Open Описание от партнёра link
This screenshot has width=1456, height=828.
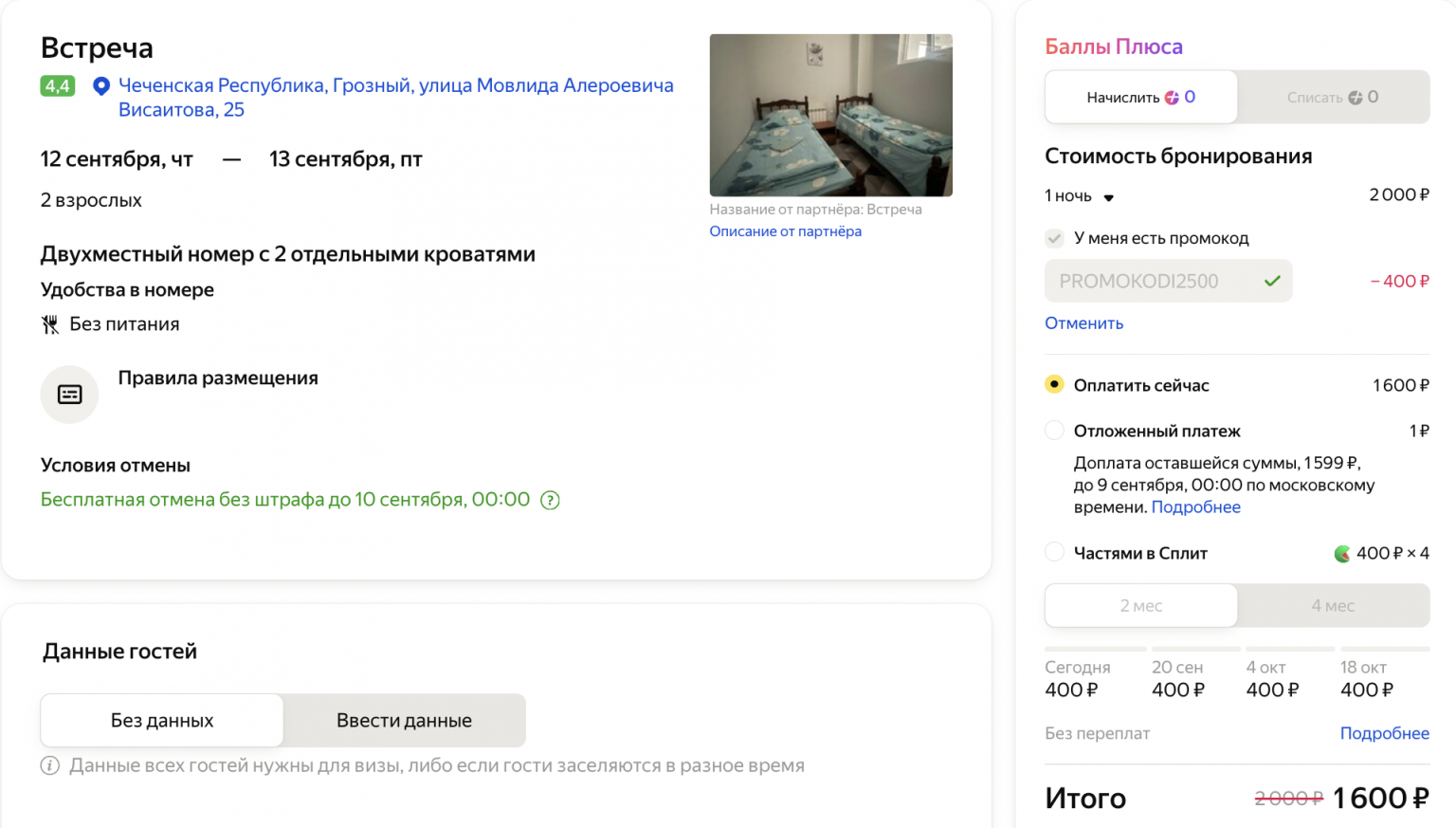[x=785, y=231]
